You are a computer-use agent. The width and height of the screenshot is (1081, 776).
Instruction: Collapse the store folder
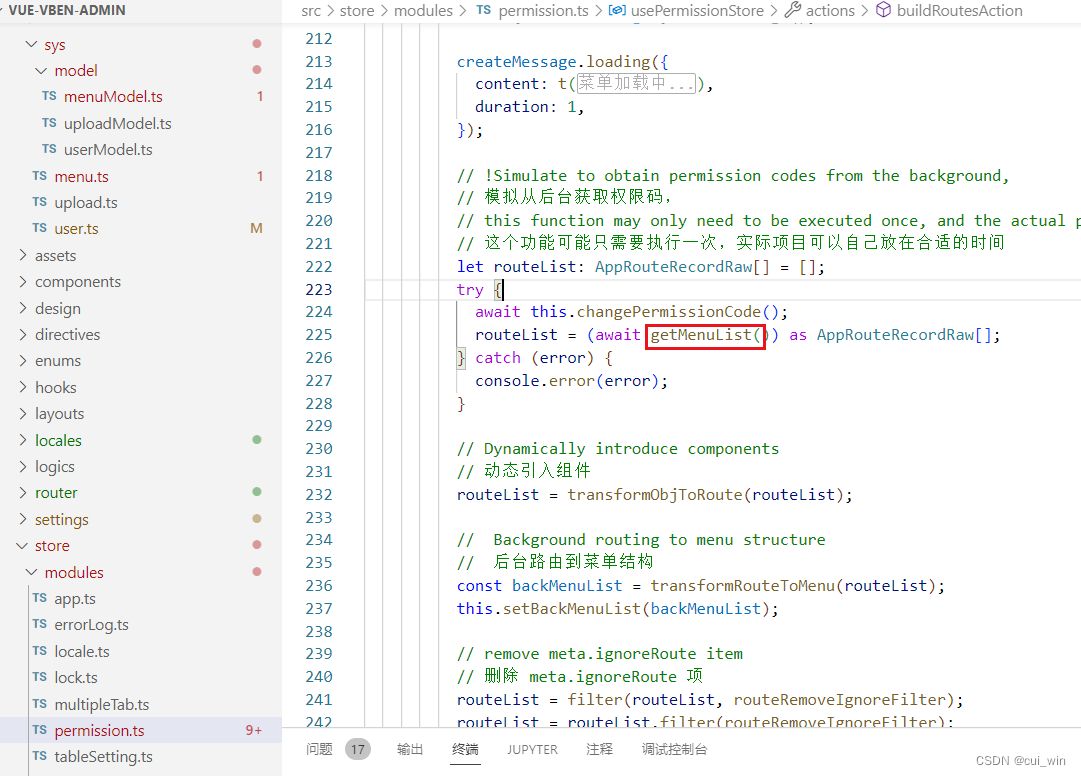tap(21, 546)
